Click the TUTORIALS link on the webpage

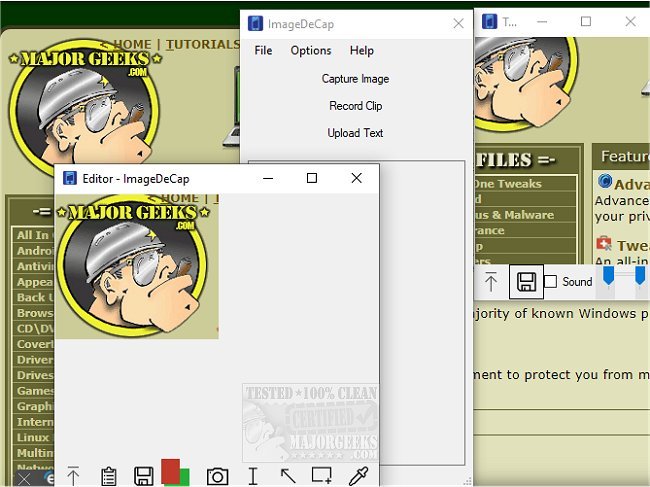203,44
